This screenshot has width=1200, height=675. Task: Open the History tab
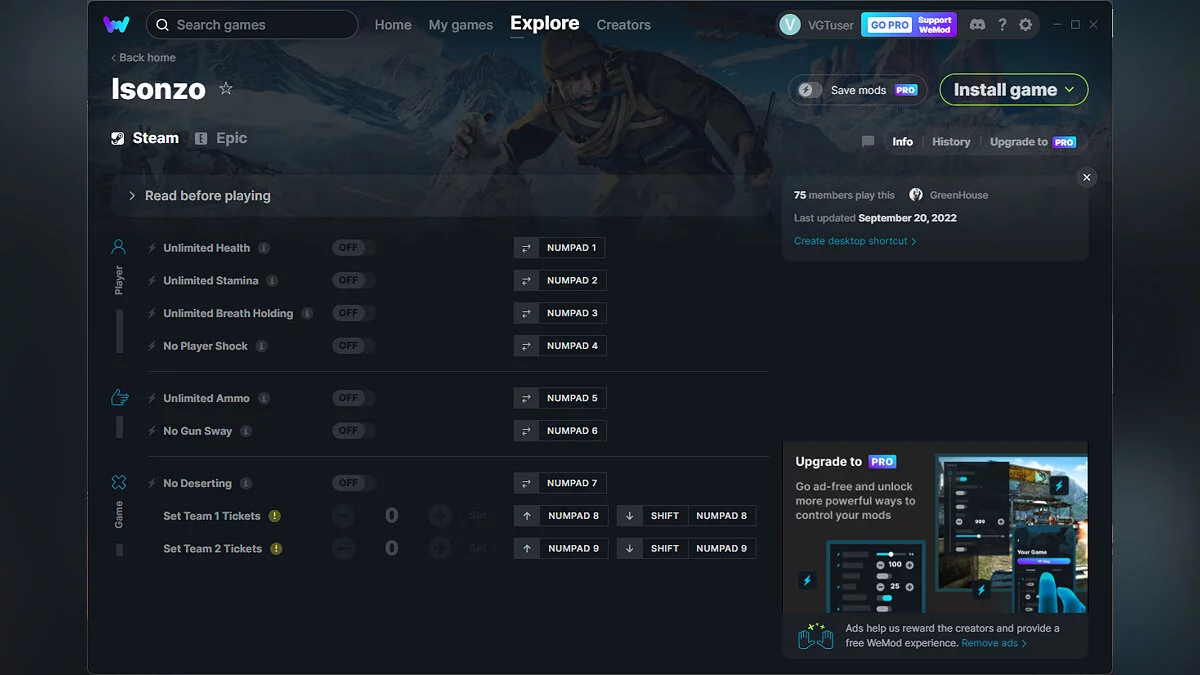point(951,142)
